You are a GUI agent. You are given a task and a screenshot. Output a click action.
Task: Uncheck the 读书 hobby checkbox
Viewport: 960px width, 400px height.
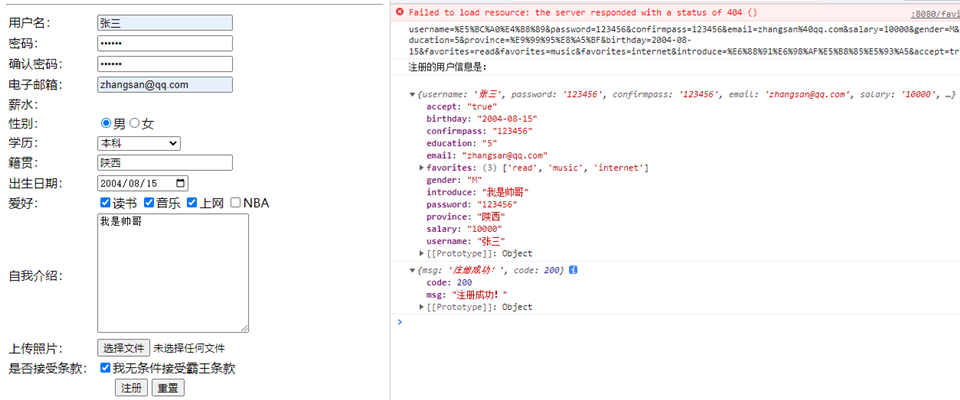tap(105, 203)
